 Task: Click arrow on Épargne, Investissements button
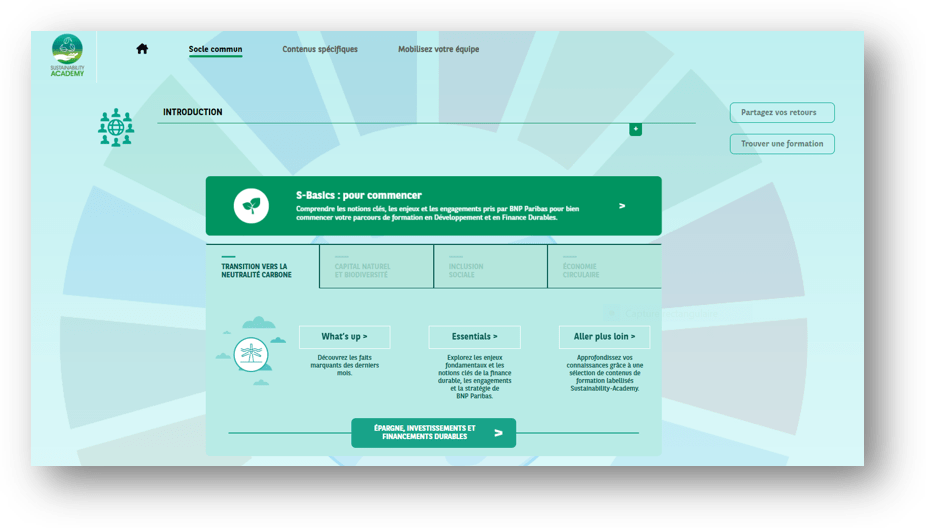click(x=498, y=433)
